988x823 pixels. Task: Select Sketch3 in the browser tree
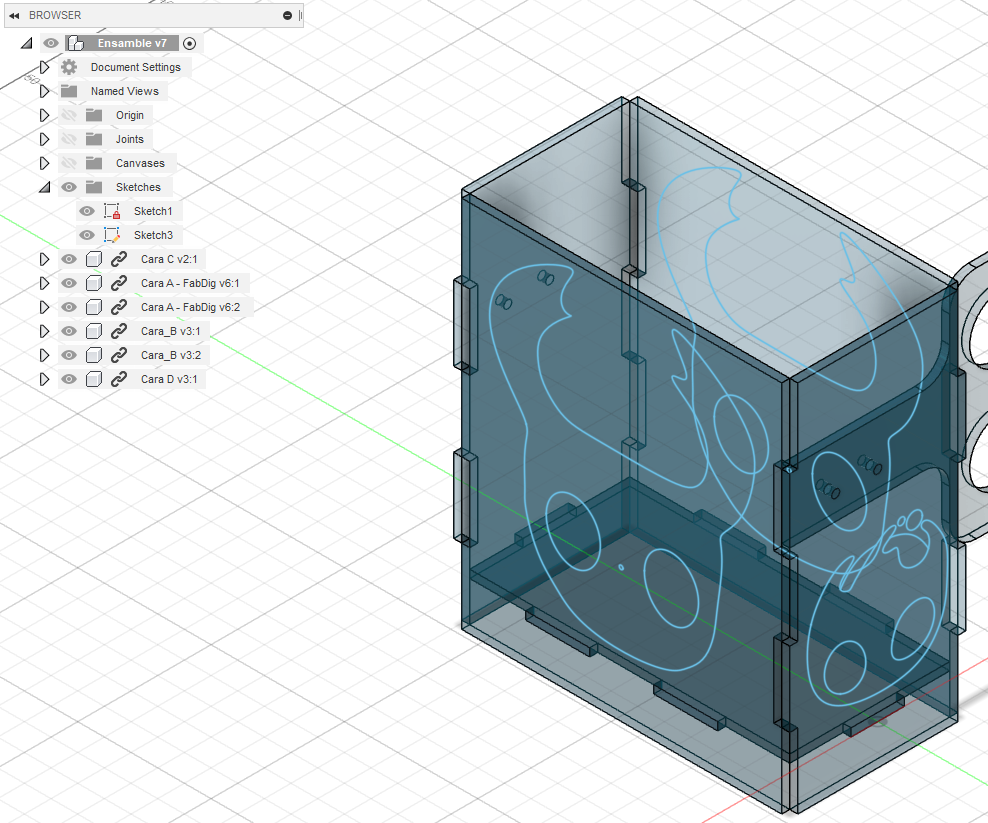click(153, 235)
